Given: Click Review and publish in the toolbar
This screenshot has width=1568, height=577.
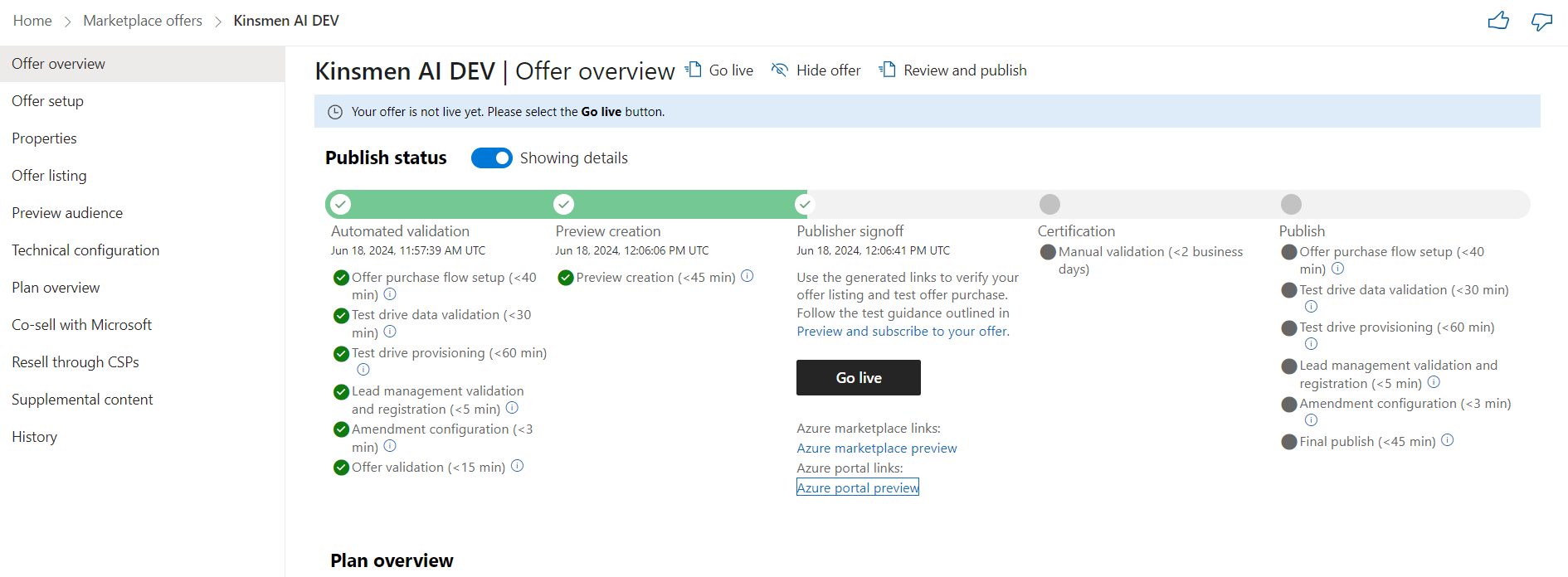Looking at the screenshot, I should click(953, 70).
